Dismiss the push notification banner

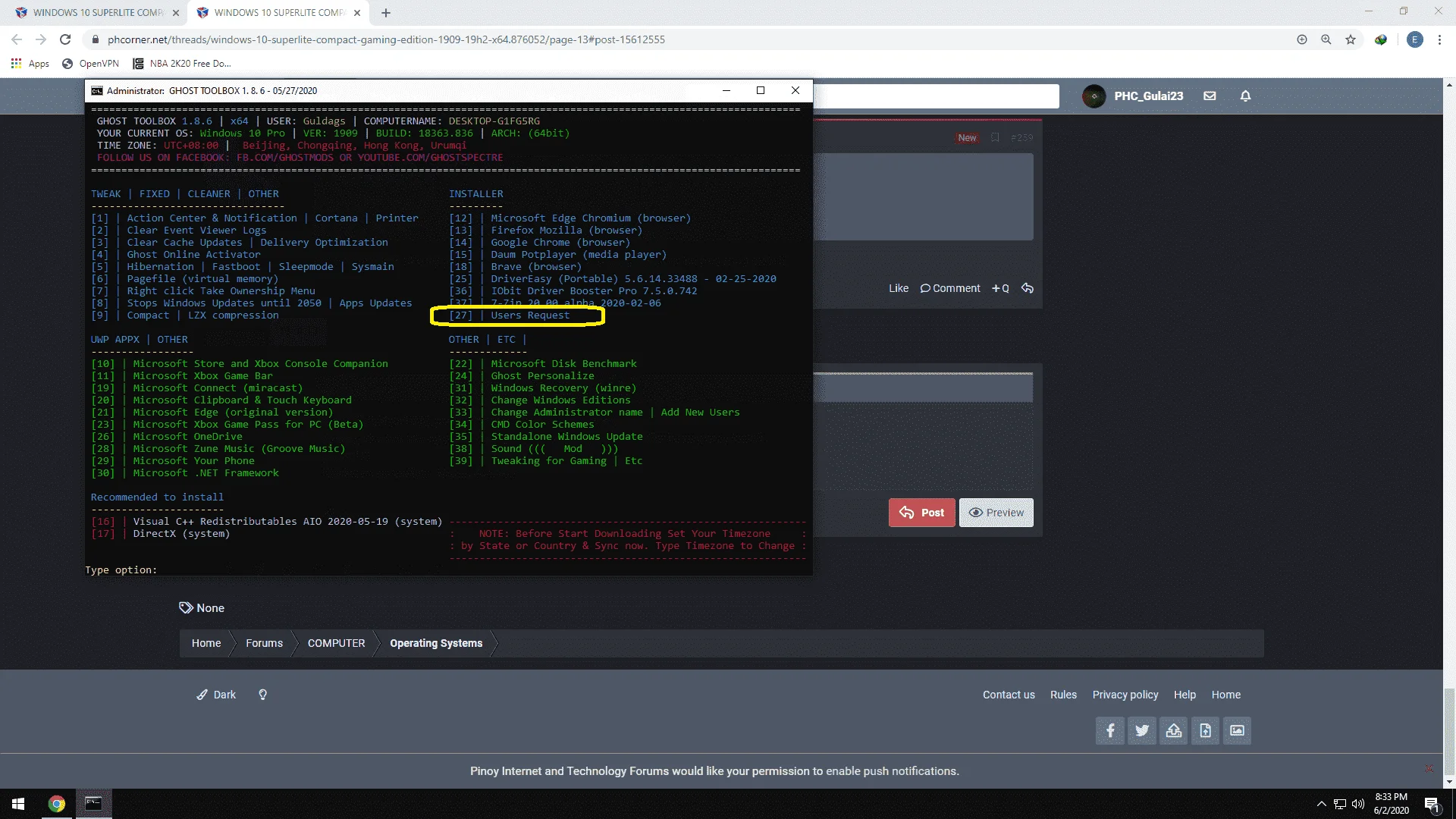1429,768
